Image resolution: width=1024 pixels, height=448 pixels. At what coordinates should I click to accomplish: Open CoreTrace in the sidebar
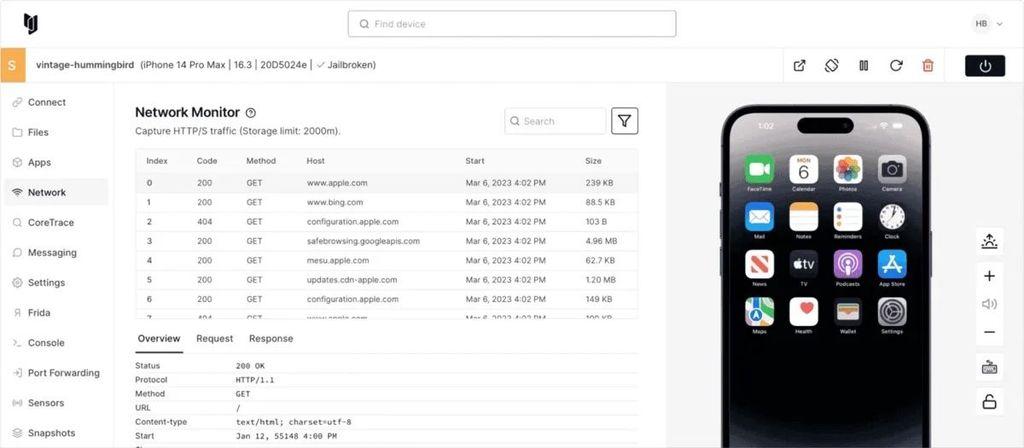click(x=56, y=223)
